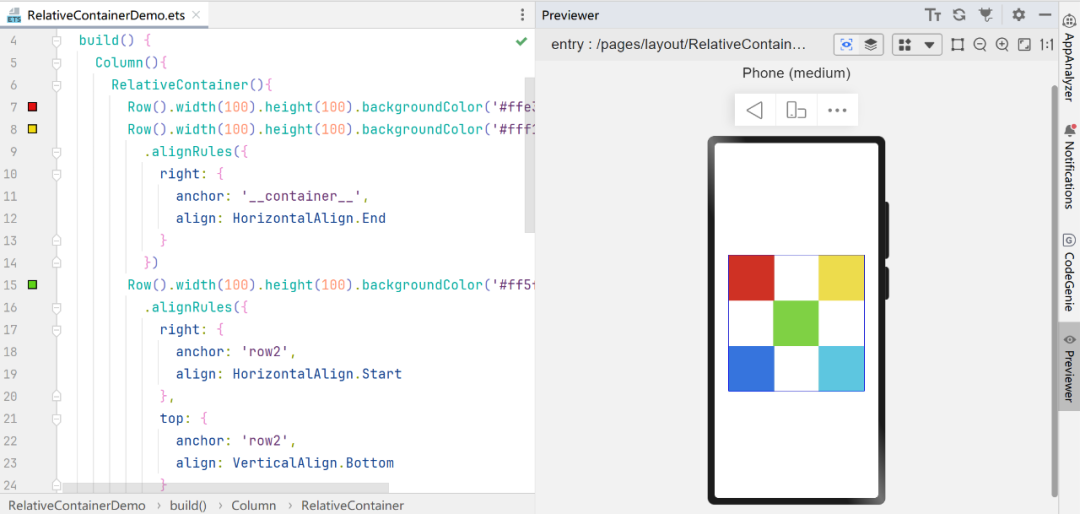Toggle the frame outline icon in preview toolbar

(x=957, y=45)
